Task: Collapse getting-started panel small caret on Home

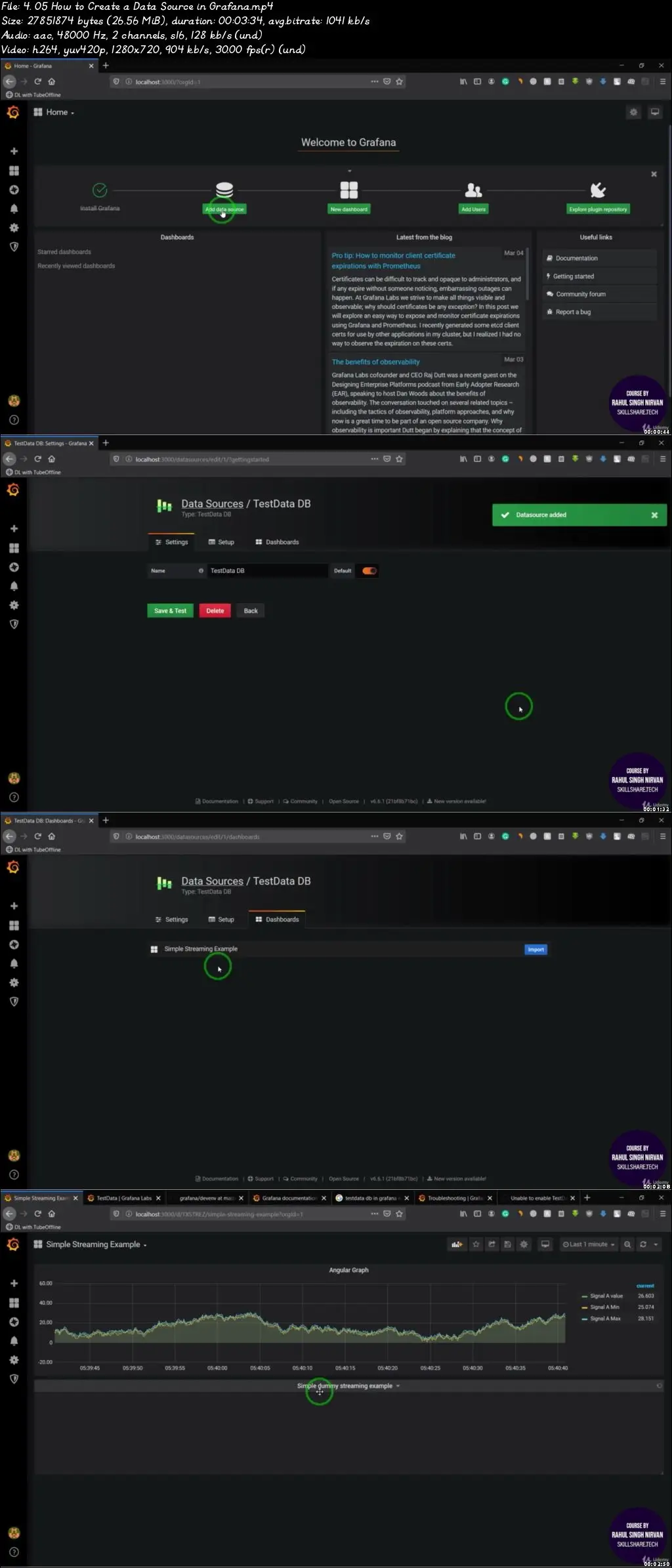Action: pyautogui.click(x=349, y=171)
